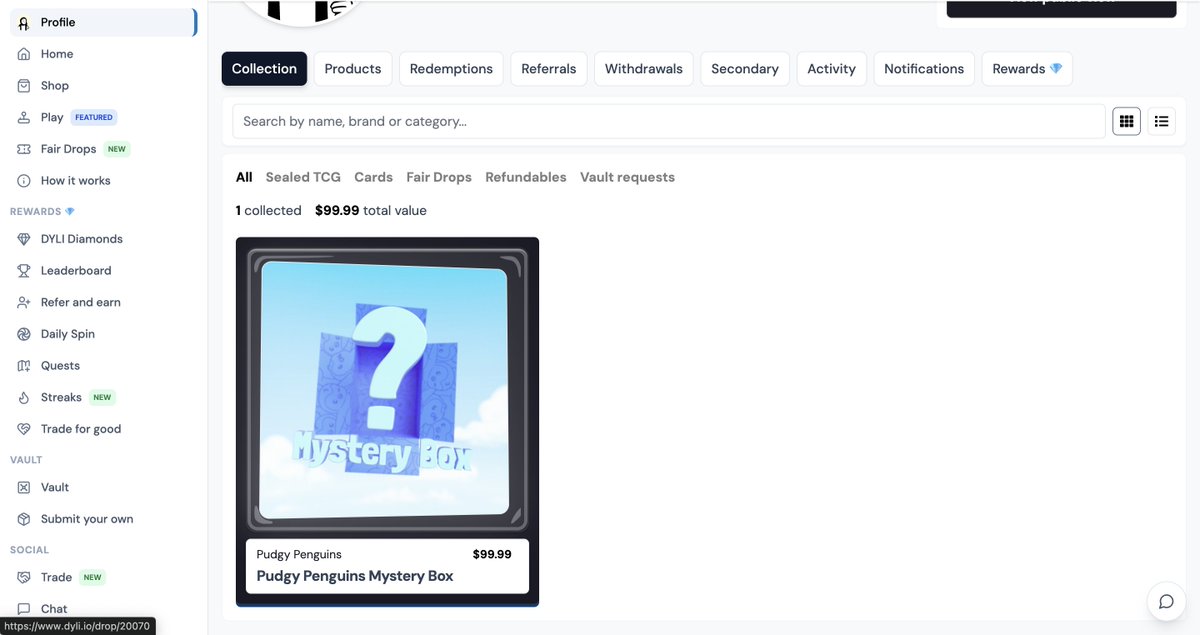Click the FEATURED badge next to Play
This screenshot has width=1200, height=635.
94,117
